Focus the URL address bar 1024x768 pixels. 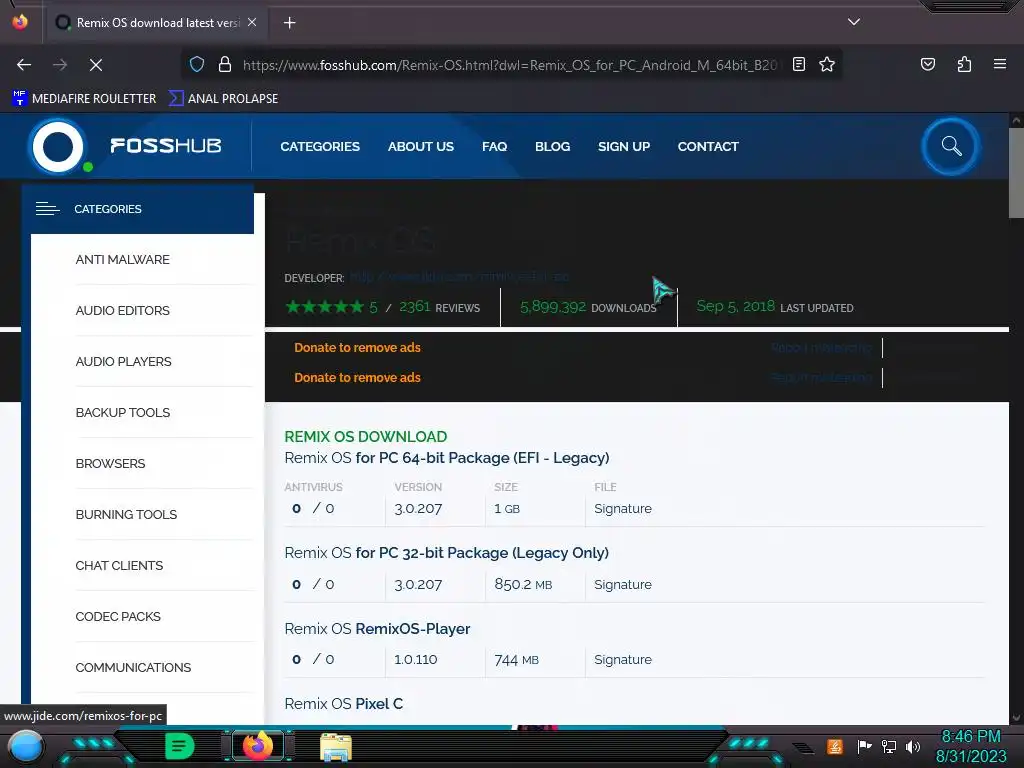pos(509,65)
